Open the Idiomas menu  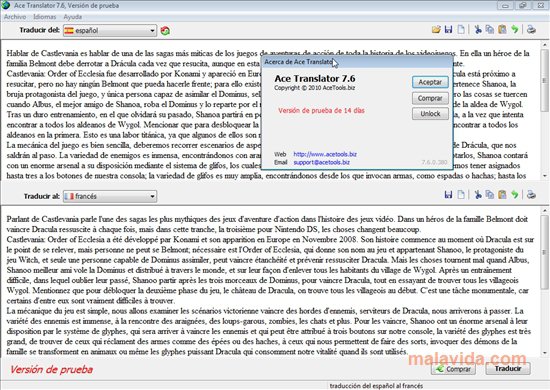[45, 16]
